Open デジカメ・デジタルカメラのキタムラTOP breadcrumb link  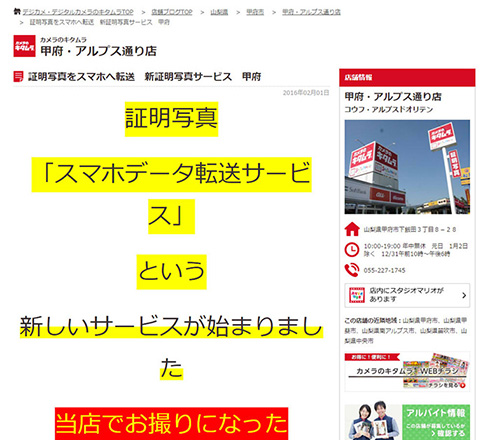pyautogui.click(x=78, y=12)
